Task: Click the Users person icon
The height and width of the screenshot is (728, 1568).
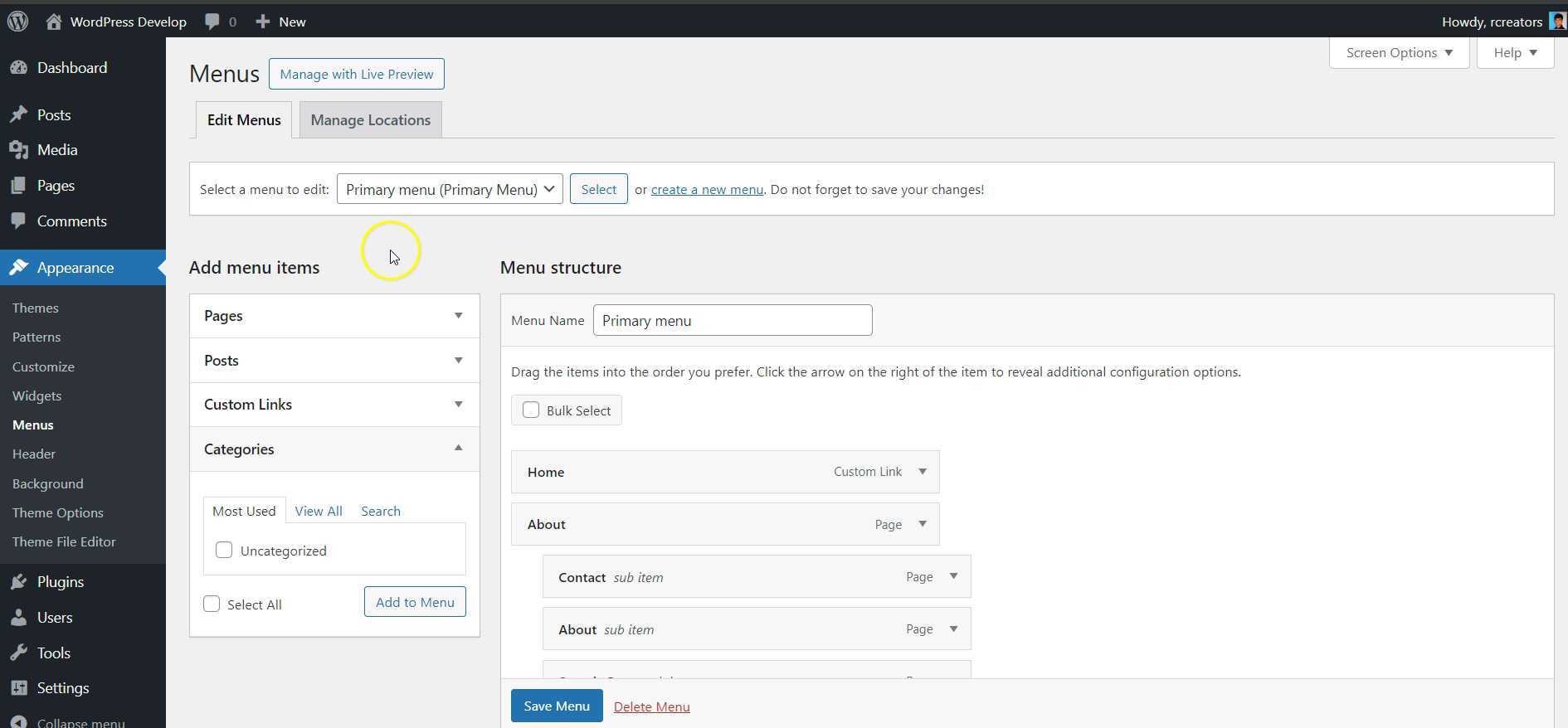Action: pyautogui.click(x=18, y=618)
